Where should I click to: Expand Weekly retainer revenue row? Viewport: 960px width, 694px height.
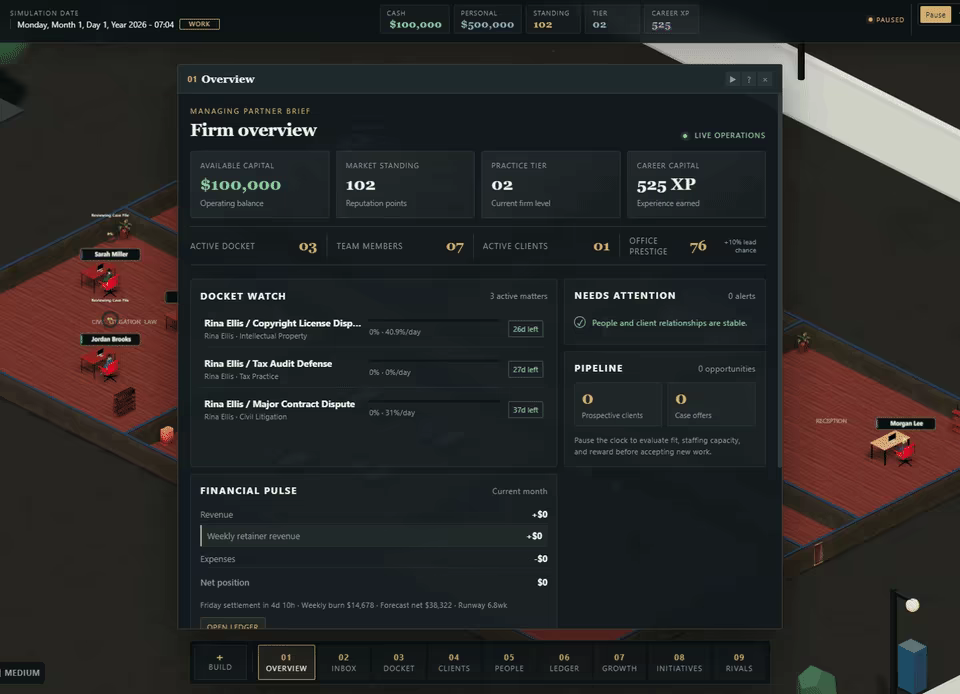point(373,536)
